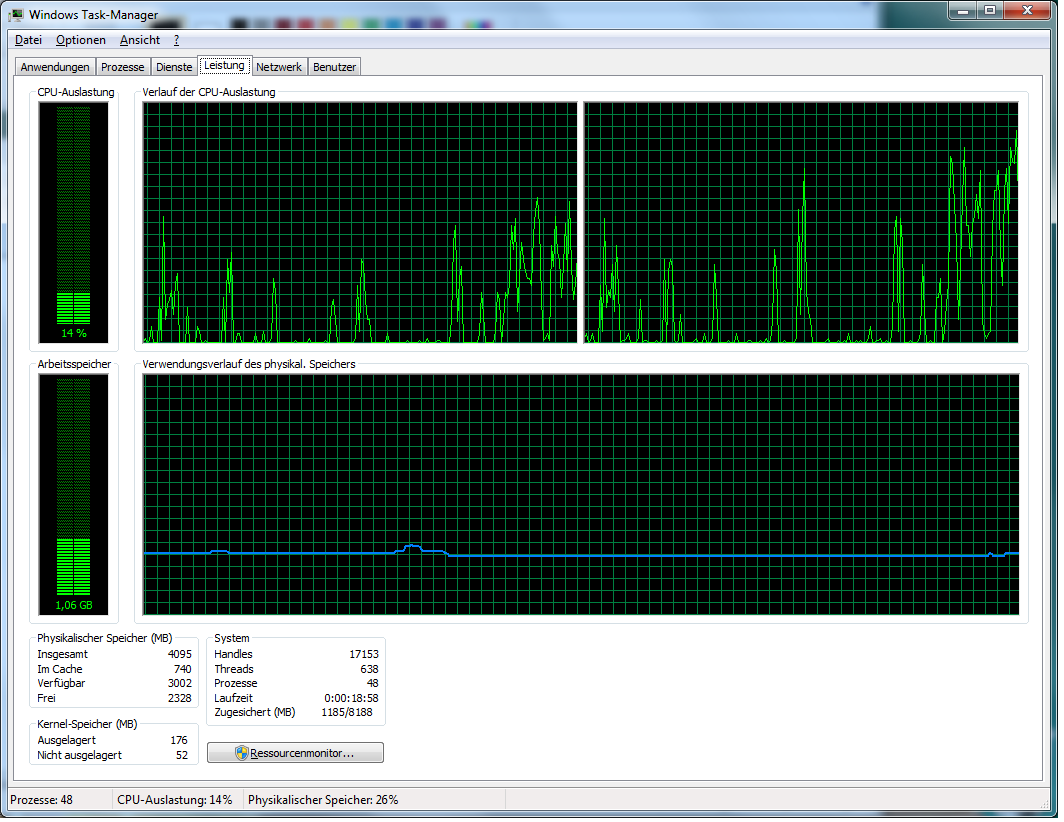Viewport: 1064px width, 822px height.
Task: Click the Arbeitsspeicher 1,06 GB meter
Action: tap(73, 497)
